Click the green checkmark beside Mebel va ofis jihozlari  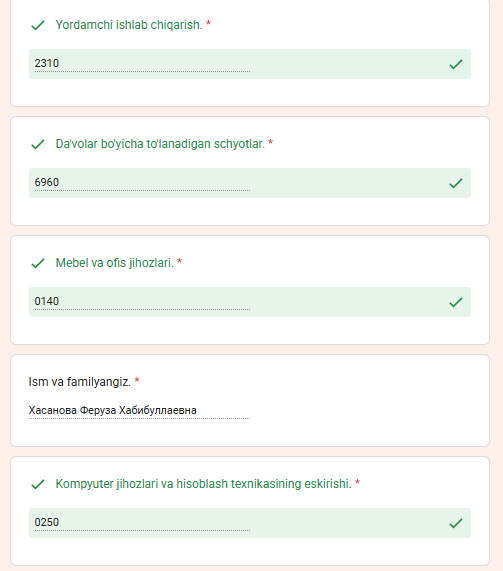(38, 263)
